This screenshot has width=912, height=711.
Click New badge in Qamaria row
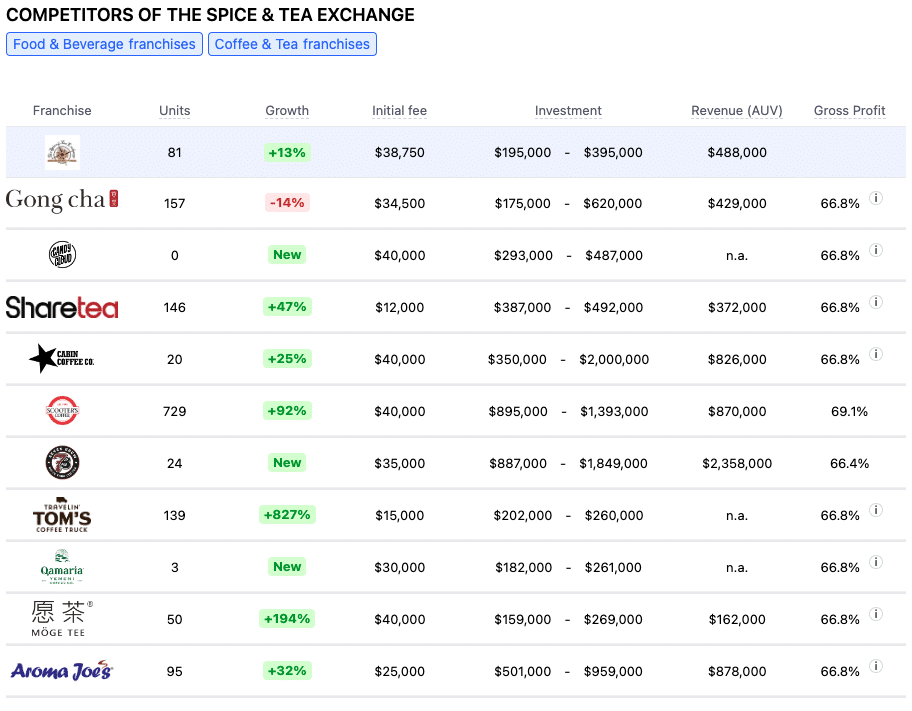click(287, 566)
